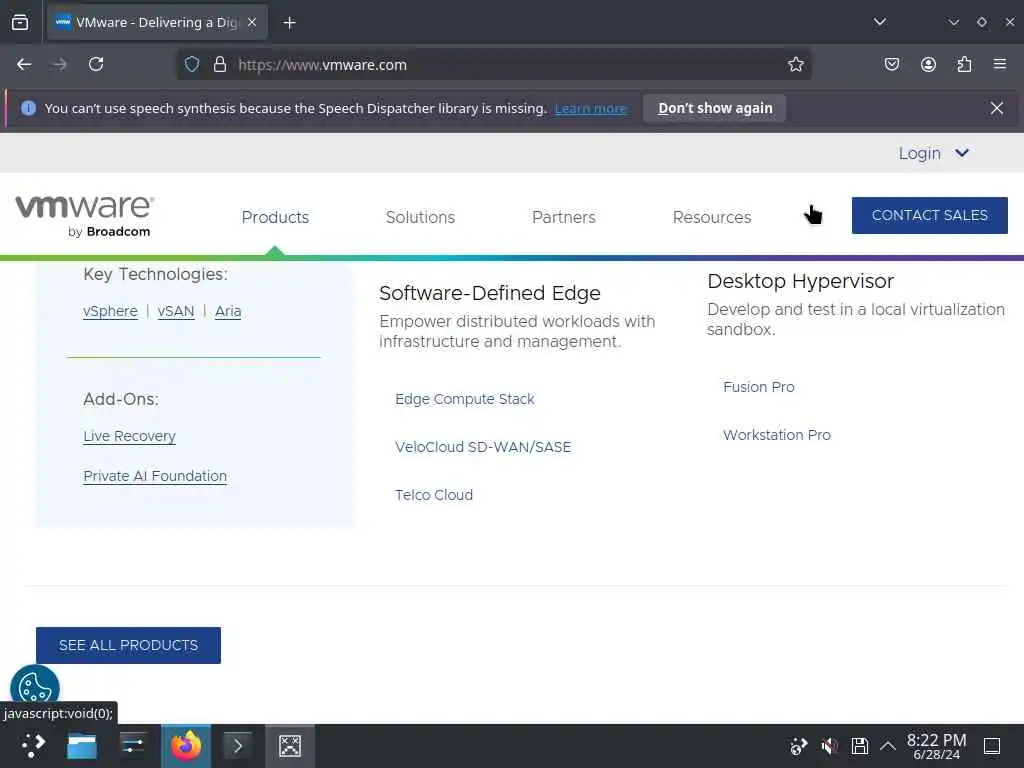This screenshot has width=1024, height=768.
Task: Reload the current page
Action: click(x=96, y=65)
